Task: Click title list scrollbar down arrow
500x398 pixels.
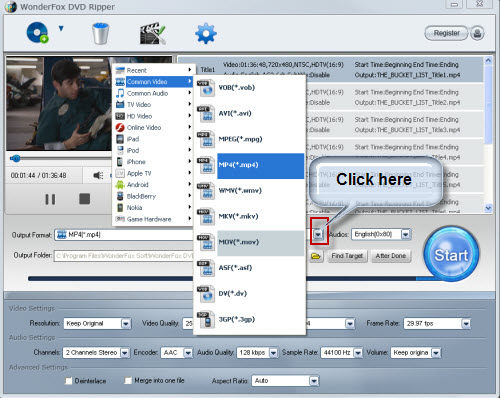Action: tap(489, 208)
